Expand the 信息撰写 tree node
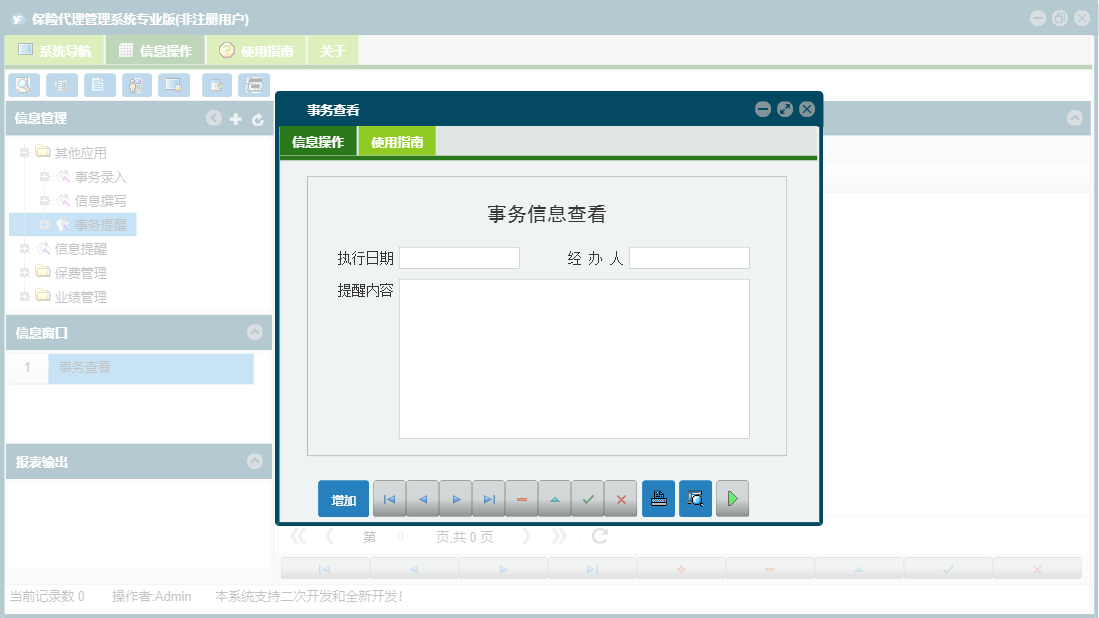This screenshot has width=1099, height=618. pyautogui.click(x=44, y=200)
